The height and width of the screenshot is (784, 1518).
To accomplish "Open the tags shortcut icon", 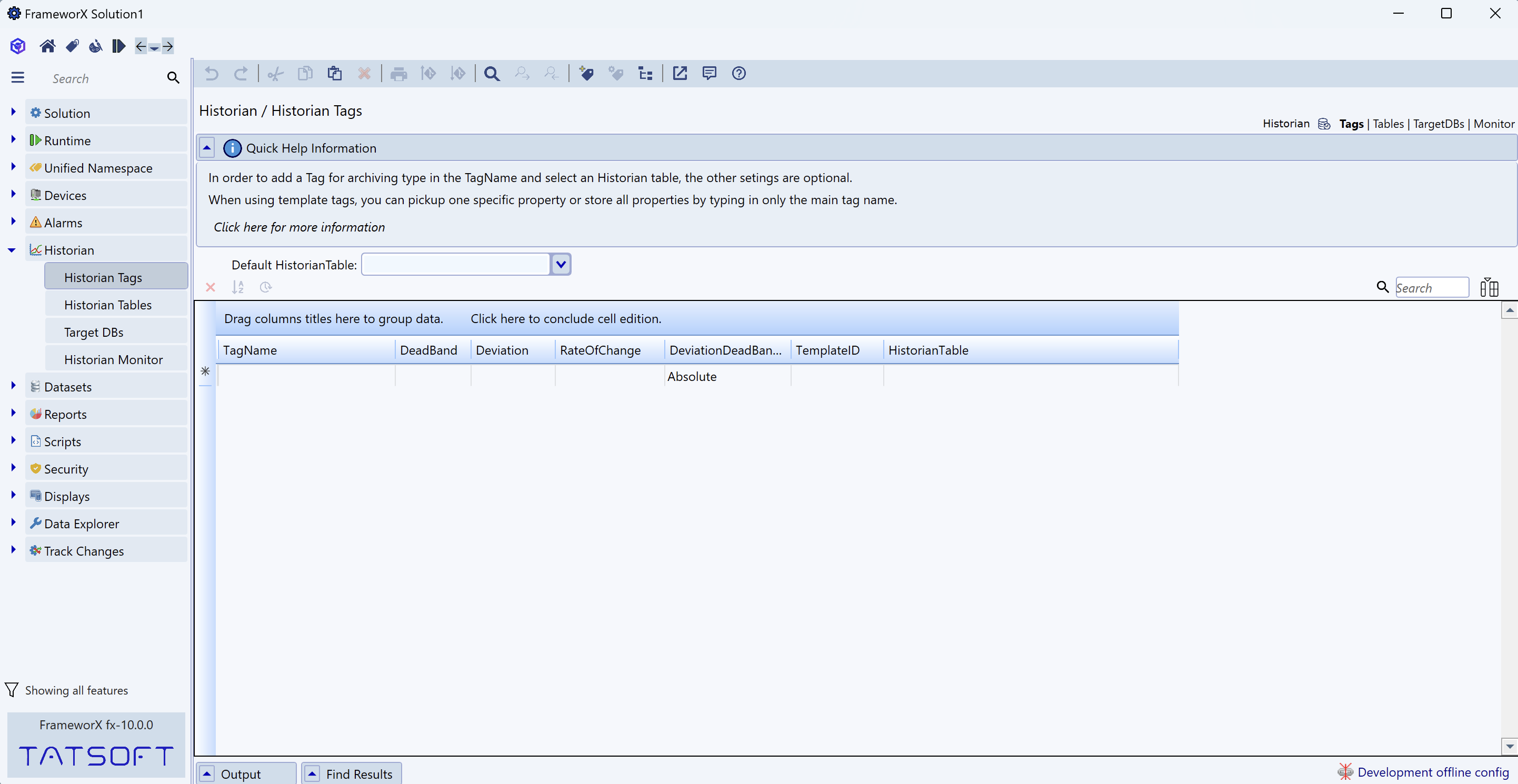I will point(73,46).
